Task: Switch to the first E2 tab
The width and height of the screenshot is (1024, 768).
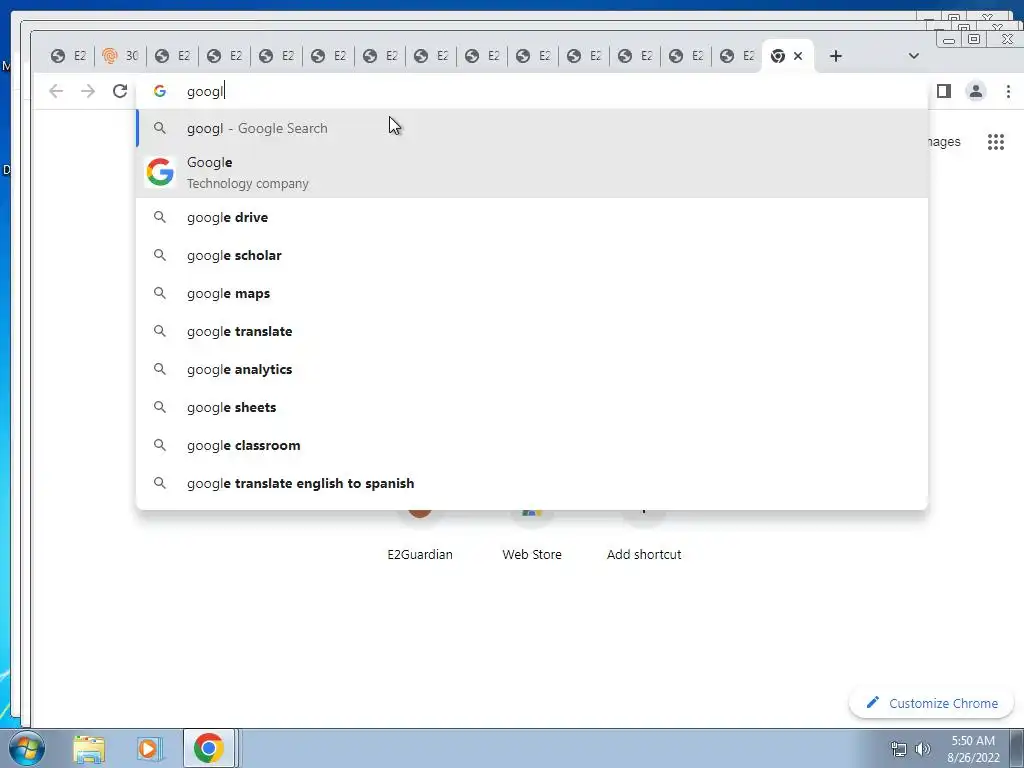Action: point(69,56)
